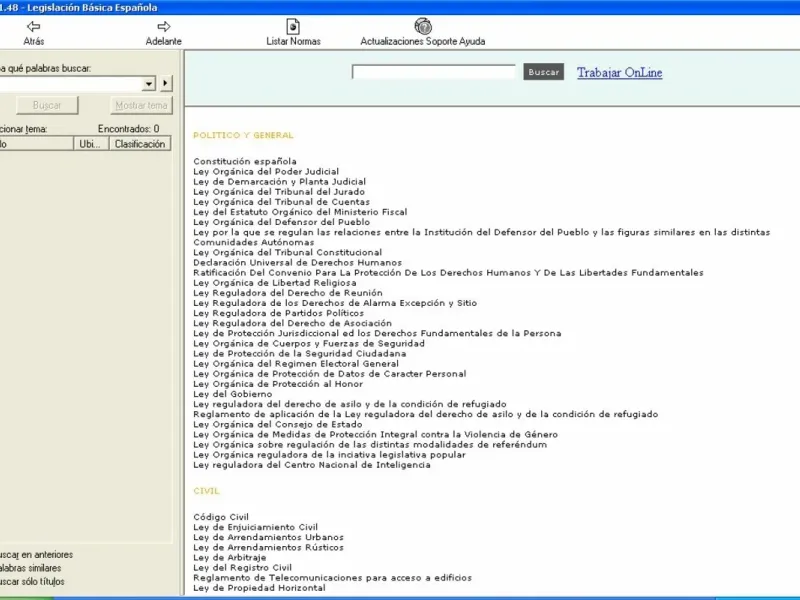Go forward with the Adelante arrow icon
The image size is (800, 600).
pos(164,27)
